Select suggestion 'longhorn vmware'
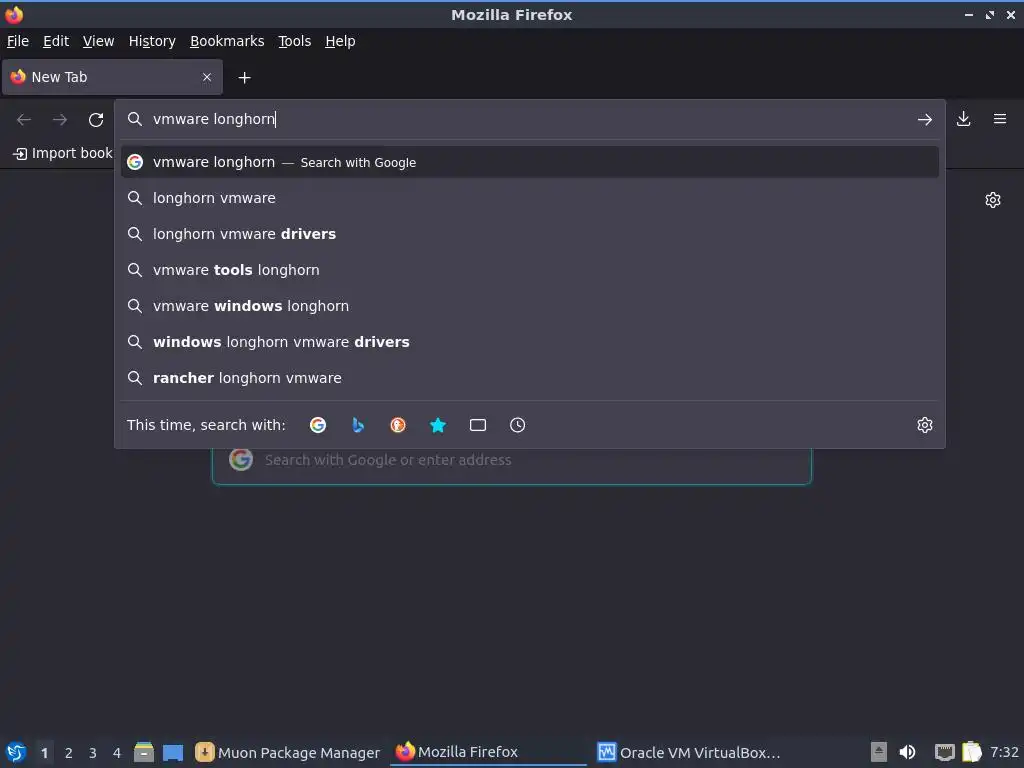1024x768 pixels. pyautogui.click(x=530, y=198)
